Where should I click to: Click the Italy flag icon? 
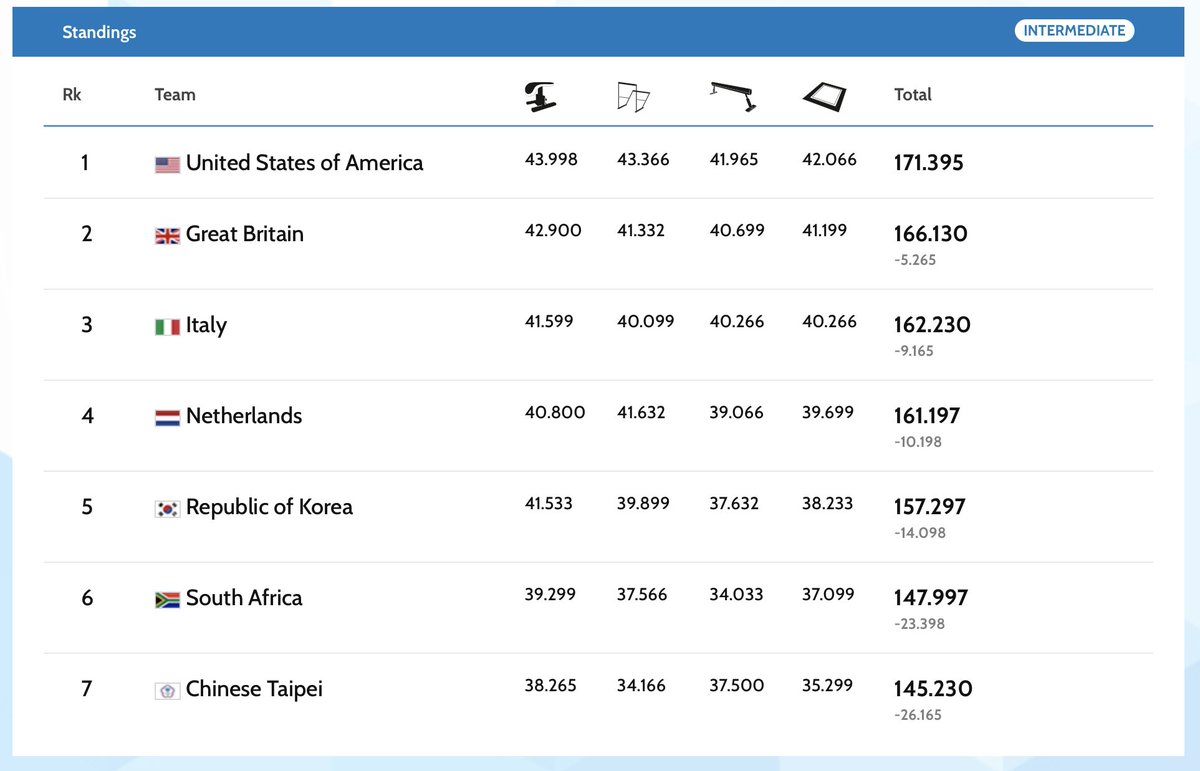[x=166, y=325]
